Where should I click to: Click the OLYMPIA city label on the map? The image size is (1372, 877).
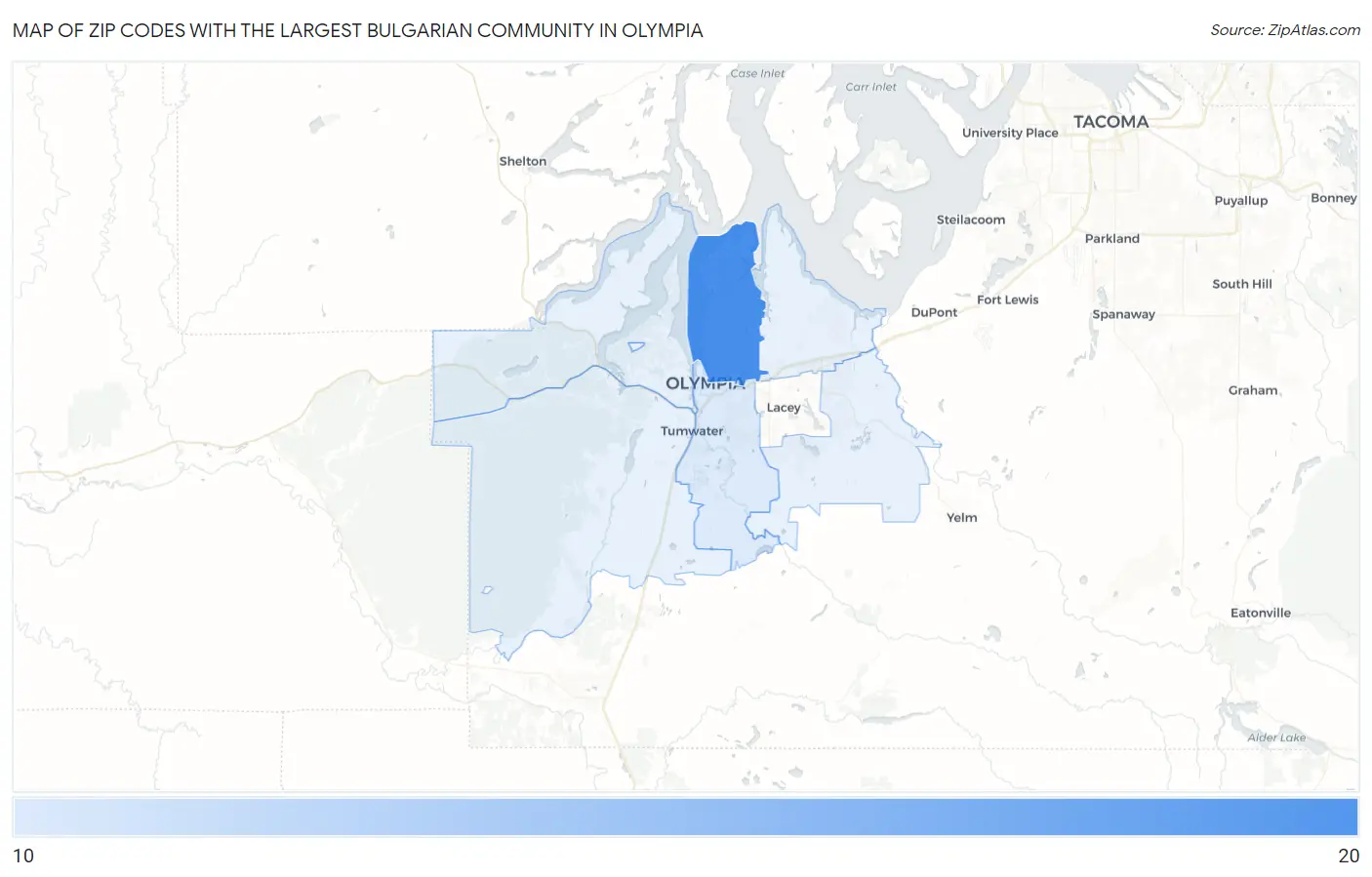[x=706, y=383]
